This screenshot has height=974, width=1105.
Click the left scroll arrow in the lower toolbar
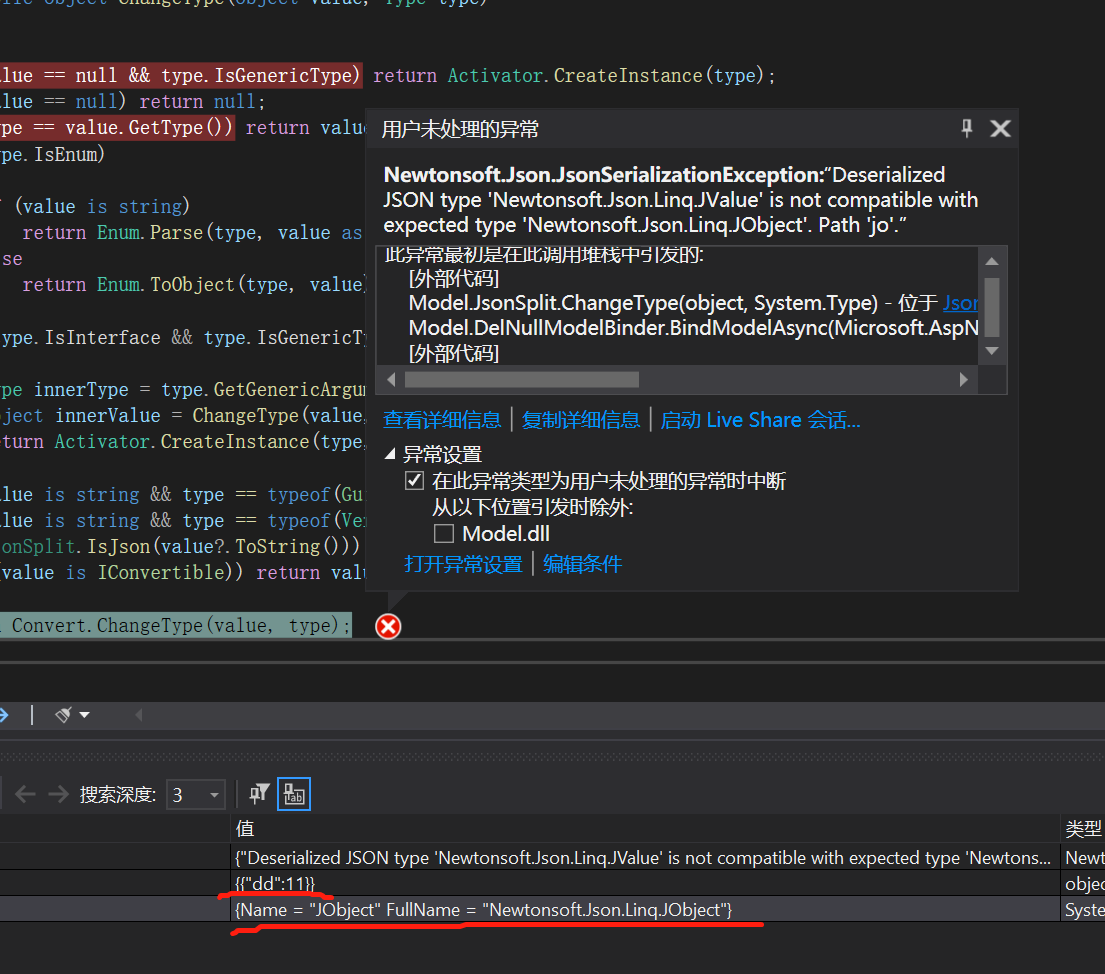pos(138,715)
